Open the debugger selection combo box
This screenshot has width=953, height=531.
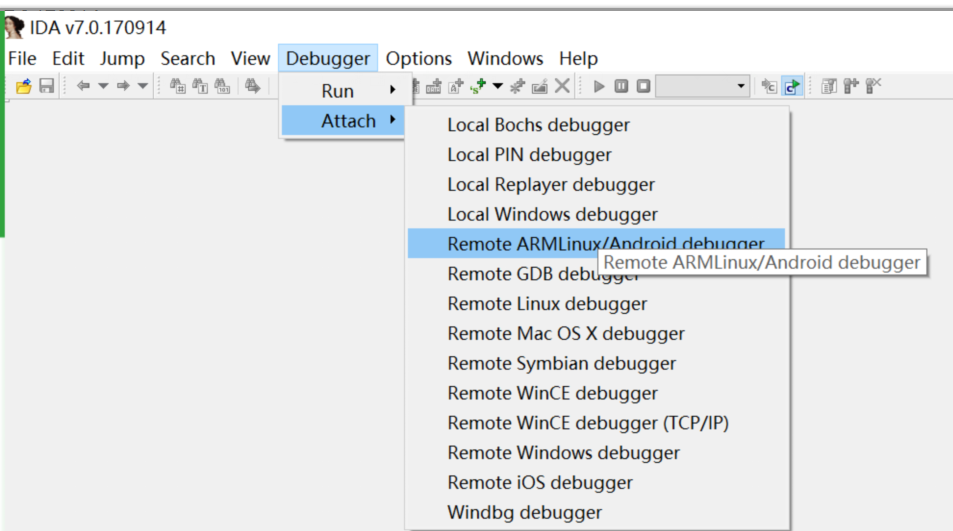[703, 86]
